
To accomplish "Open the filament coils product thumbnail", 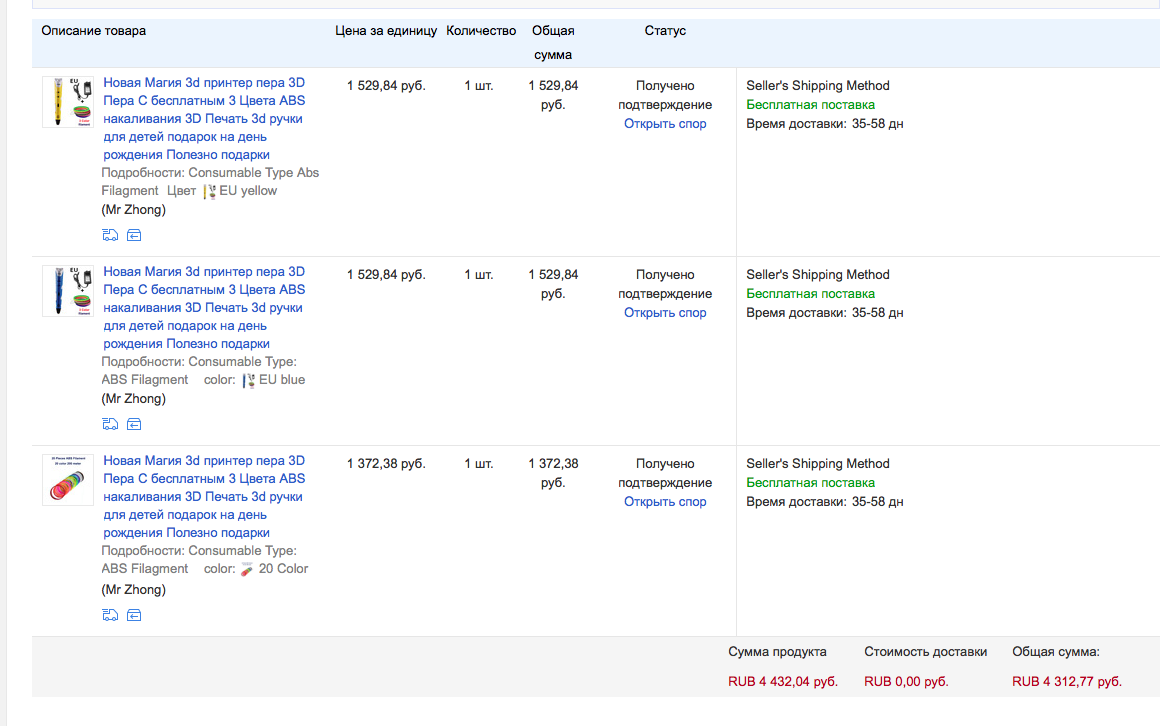I will click(67, 480).
